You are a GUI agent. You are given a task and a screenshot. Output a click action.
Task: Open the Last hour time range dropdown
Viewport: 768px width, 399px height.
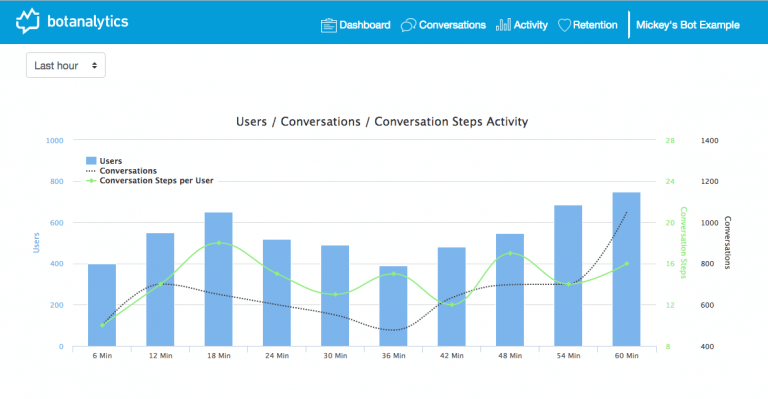pos(66,65)
